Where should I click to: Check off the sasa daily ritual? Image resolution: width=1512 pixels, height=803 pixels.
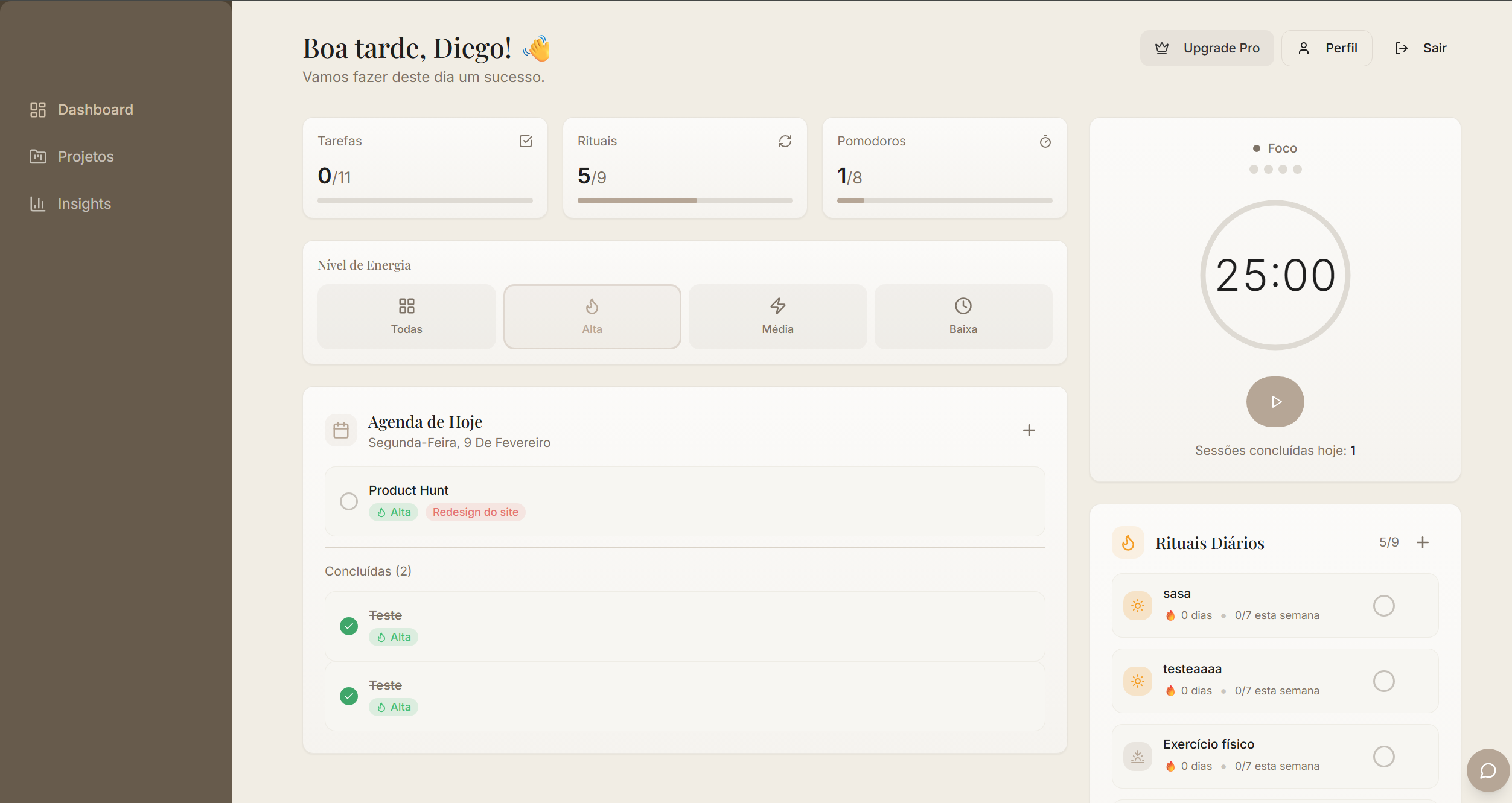click(x=1385, y=605)
